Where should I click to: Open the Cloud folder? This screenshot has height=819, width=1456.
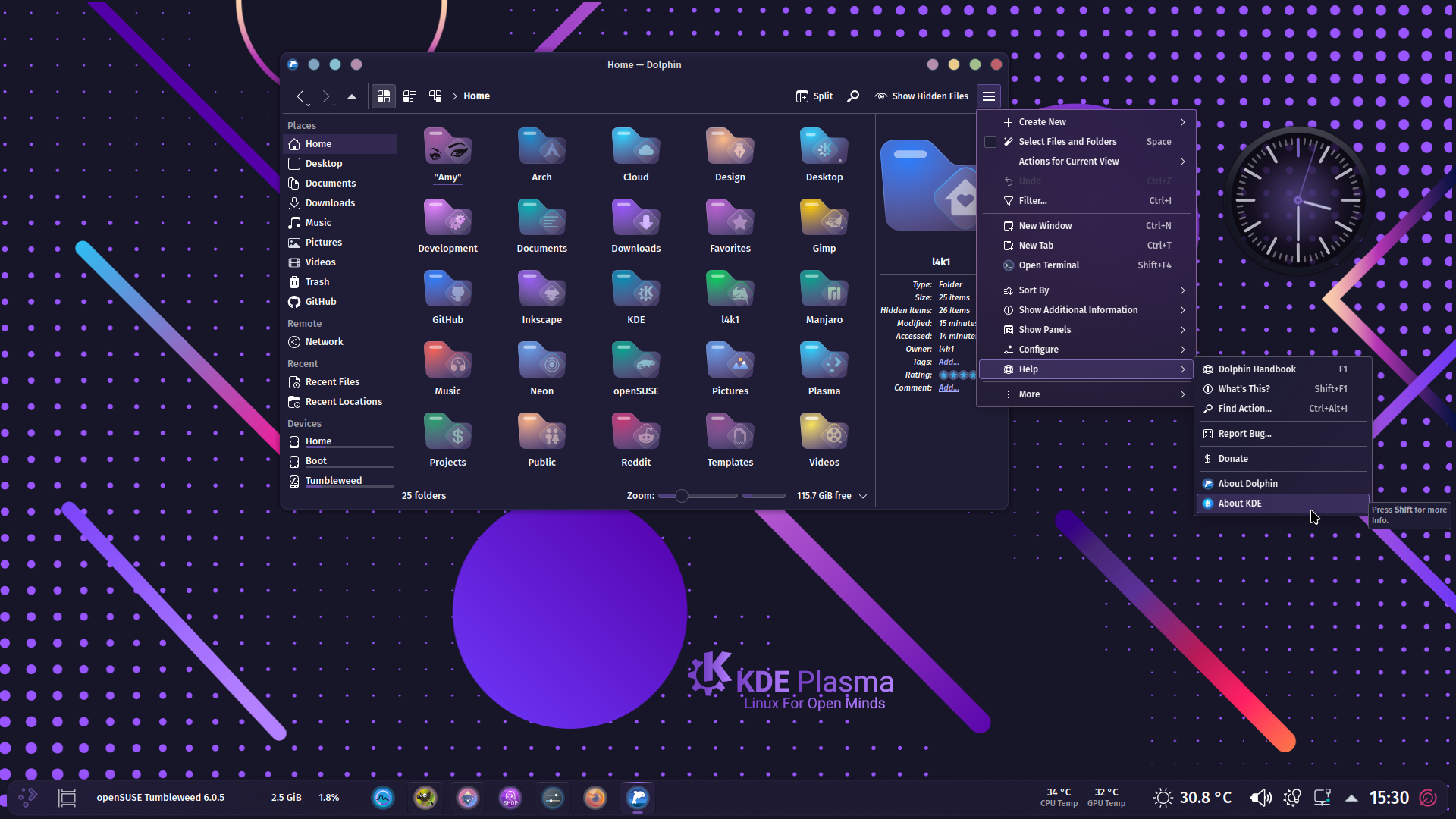[635, 155]
